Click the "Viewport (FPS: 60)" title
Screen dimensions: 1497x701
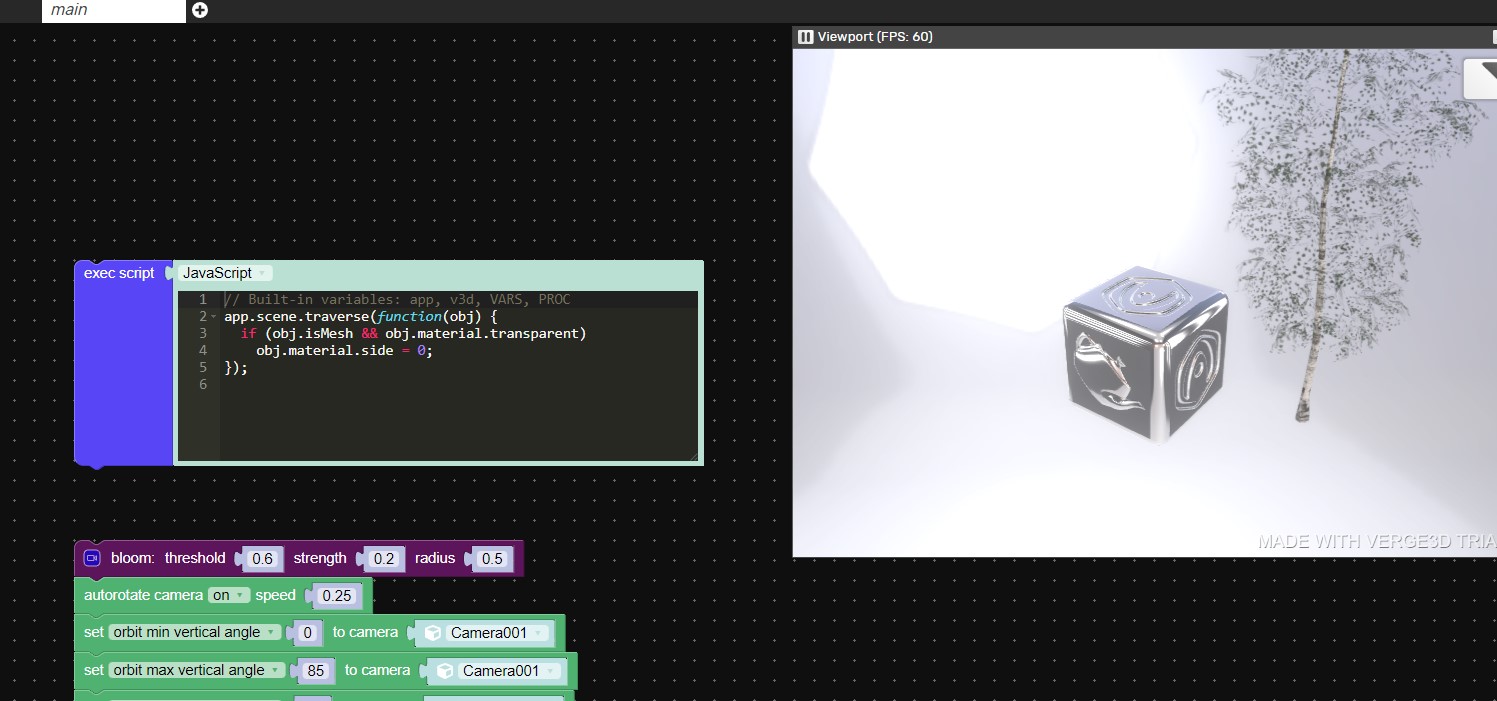point(875,37)
